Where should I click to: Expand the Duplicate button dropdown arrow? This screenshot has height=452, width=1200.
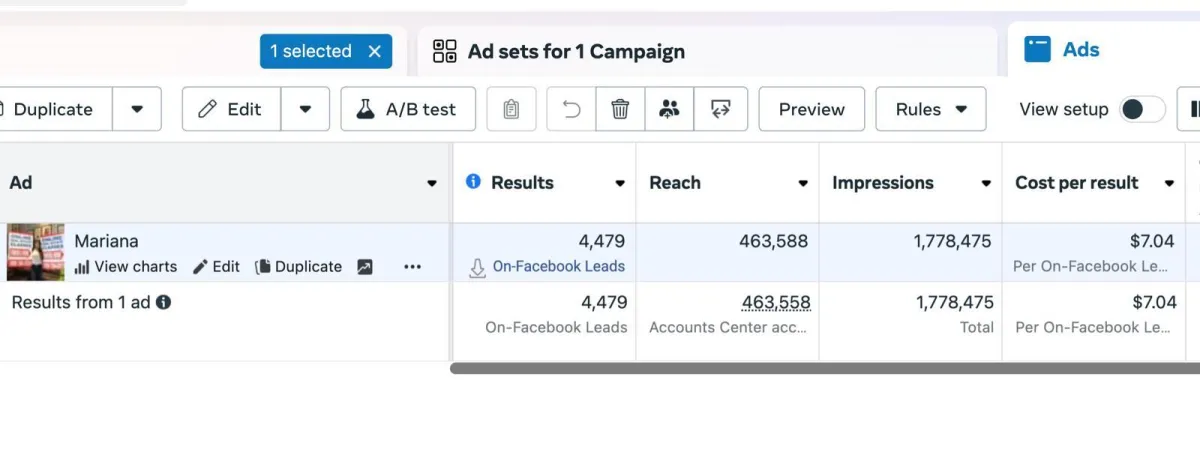(x=137, y=109)
